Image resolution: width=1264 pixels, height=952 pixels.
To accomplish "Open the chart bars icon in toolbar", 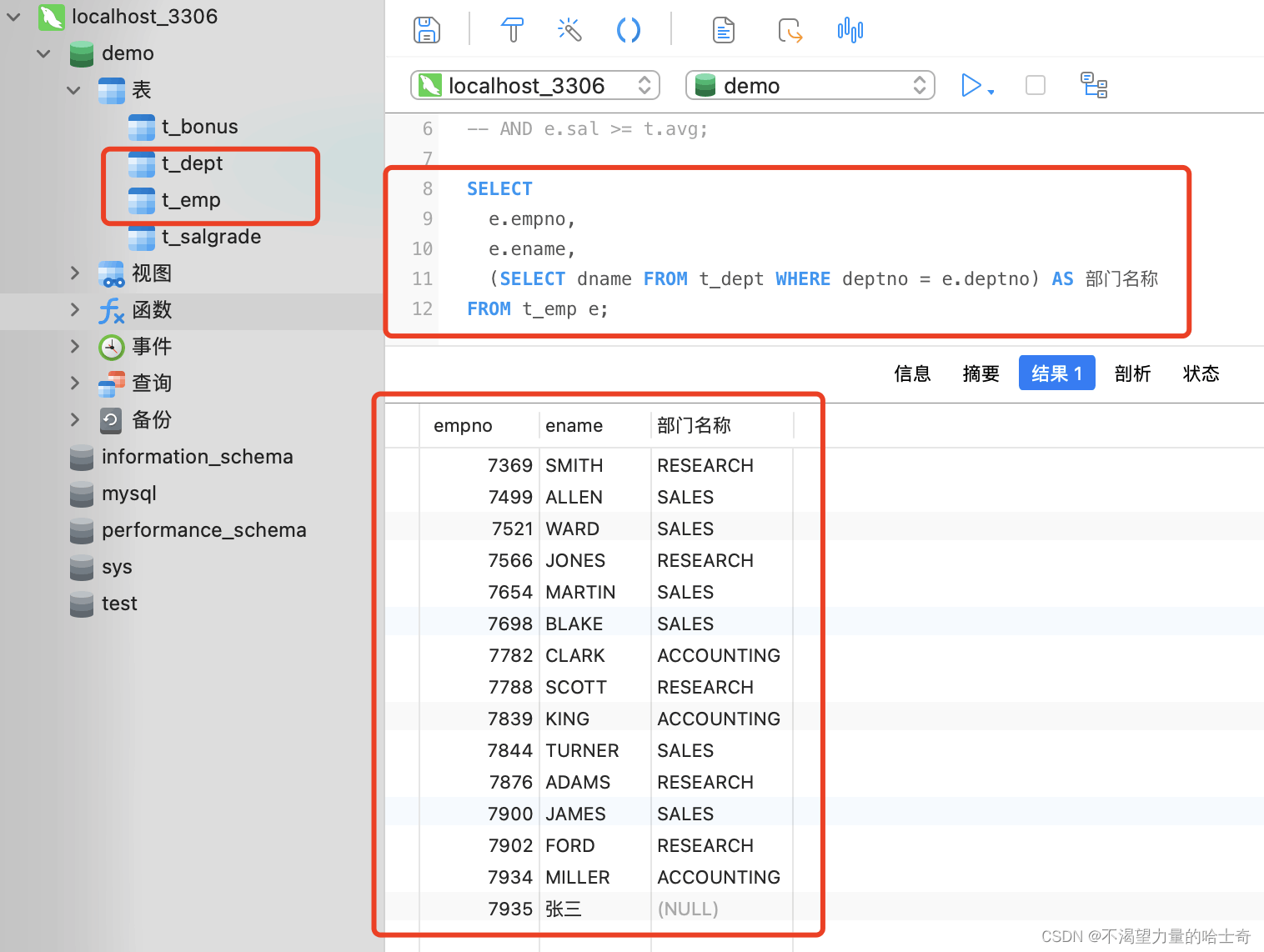I will [x=850, y=31].
